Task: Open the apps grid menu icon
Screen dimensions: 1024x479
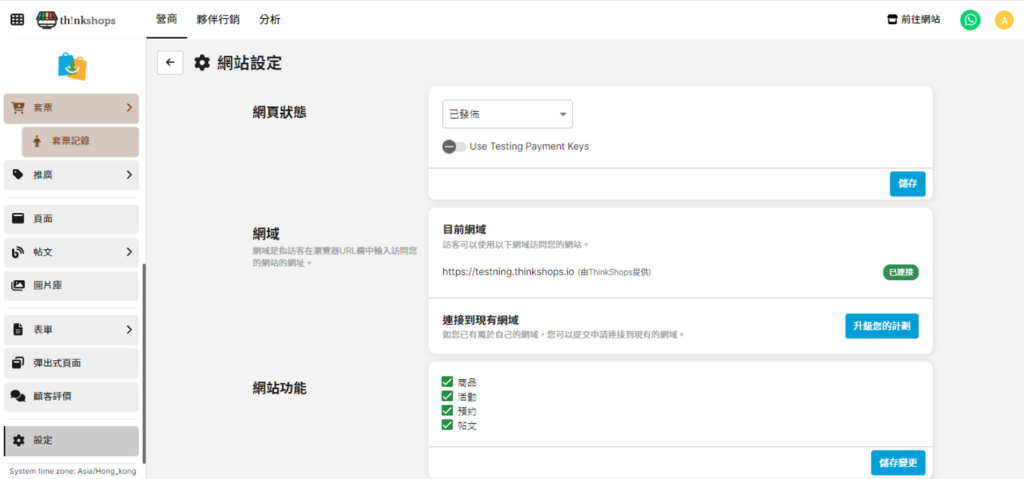Action: [17, 19]
